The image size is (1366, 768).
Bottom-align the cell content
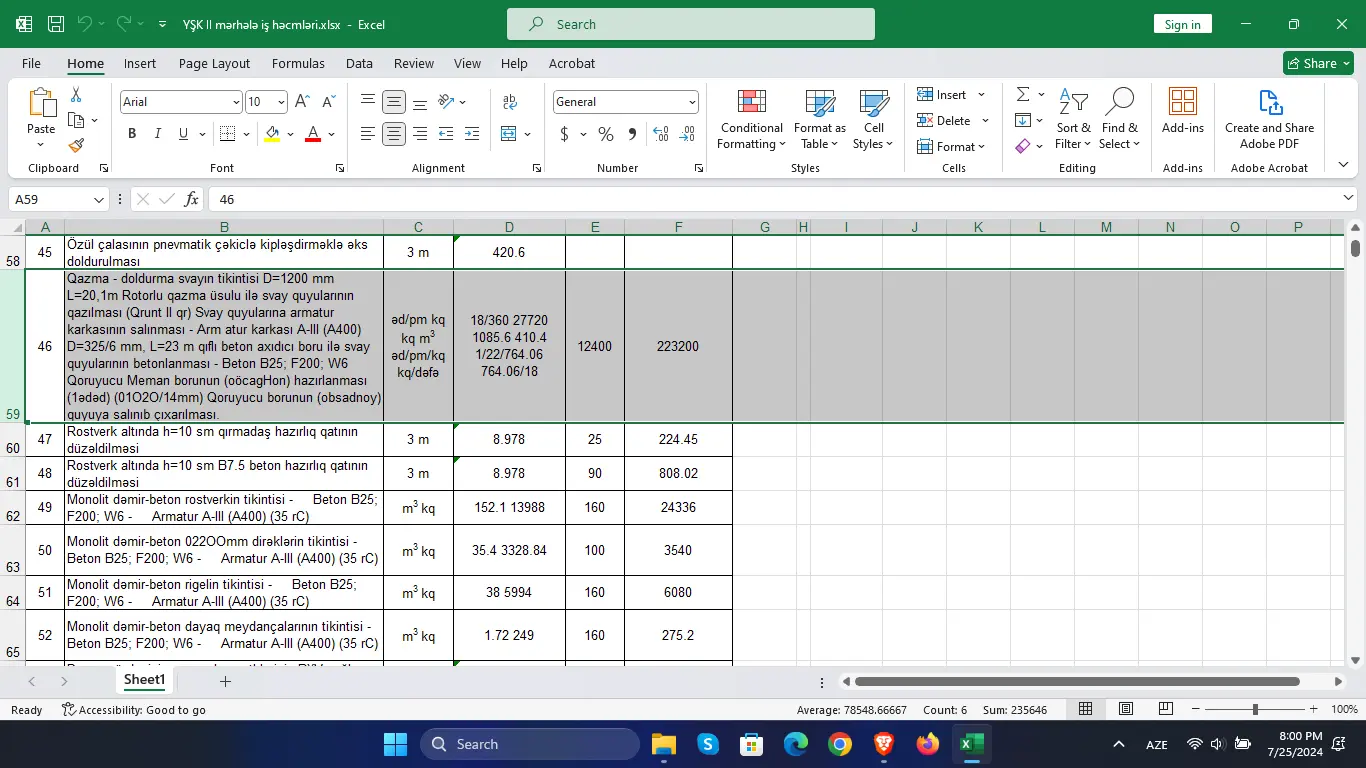click(420, 102)
